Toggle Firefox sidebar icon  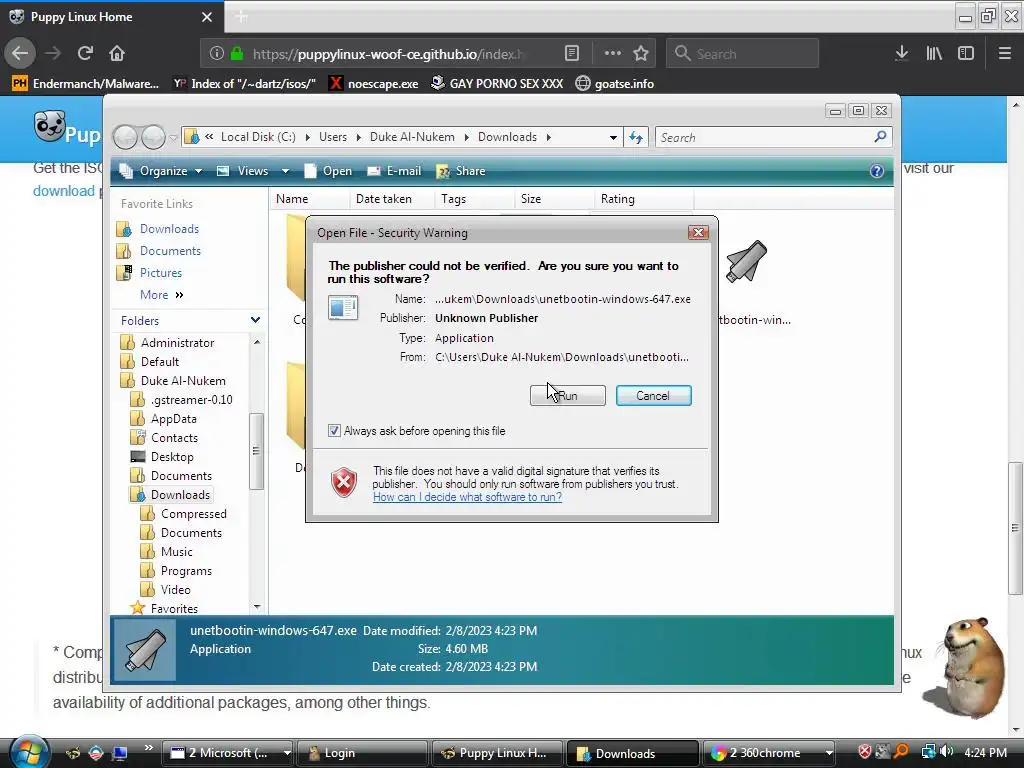pyautogui.click(x=966, y=54)
